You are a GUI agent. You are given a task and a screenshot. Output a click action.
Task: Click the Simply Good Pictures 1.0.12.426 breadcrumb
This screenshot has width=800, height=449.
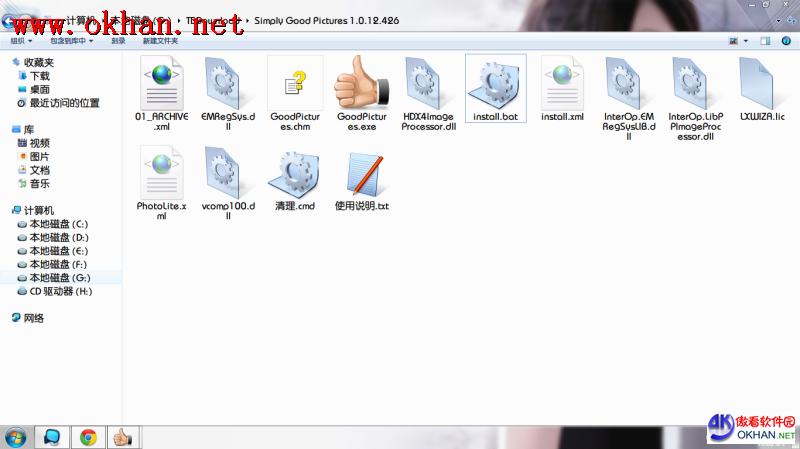[327, 20]
